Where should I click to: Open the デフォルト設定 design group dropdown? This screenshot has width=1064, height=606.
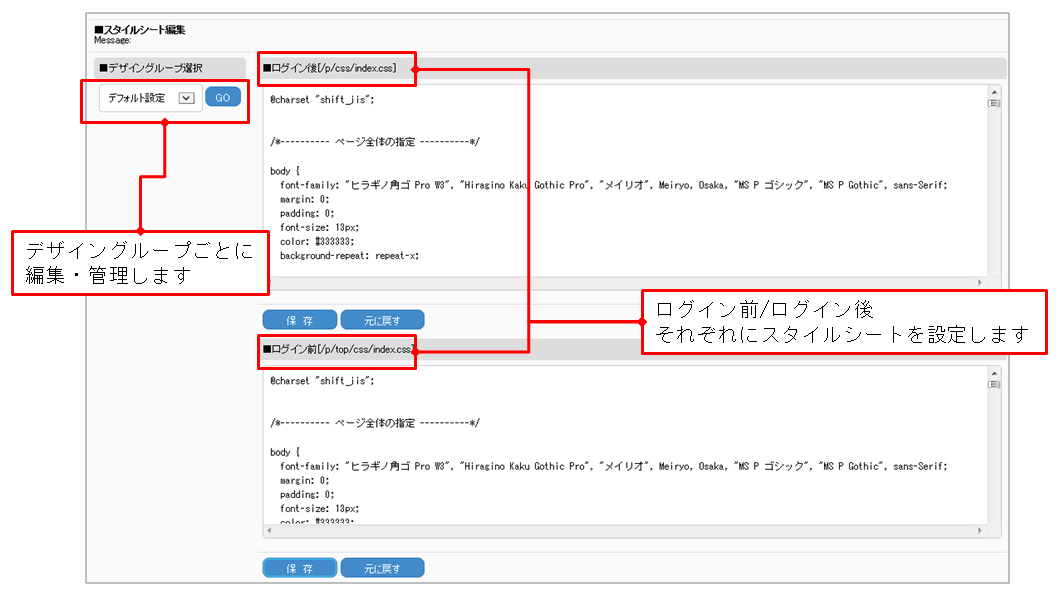click(x=150, y=98)
